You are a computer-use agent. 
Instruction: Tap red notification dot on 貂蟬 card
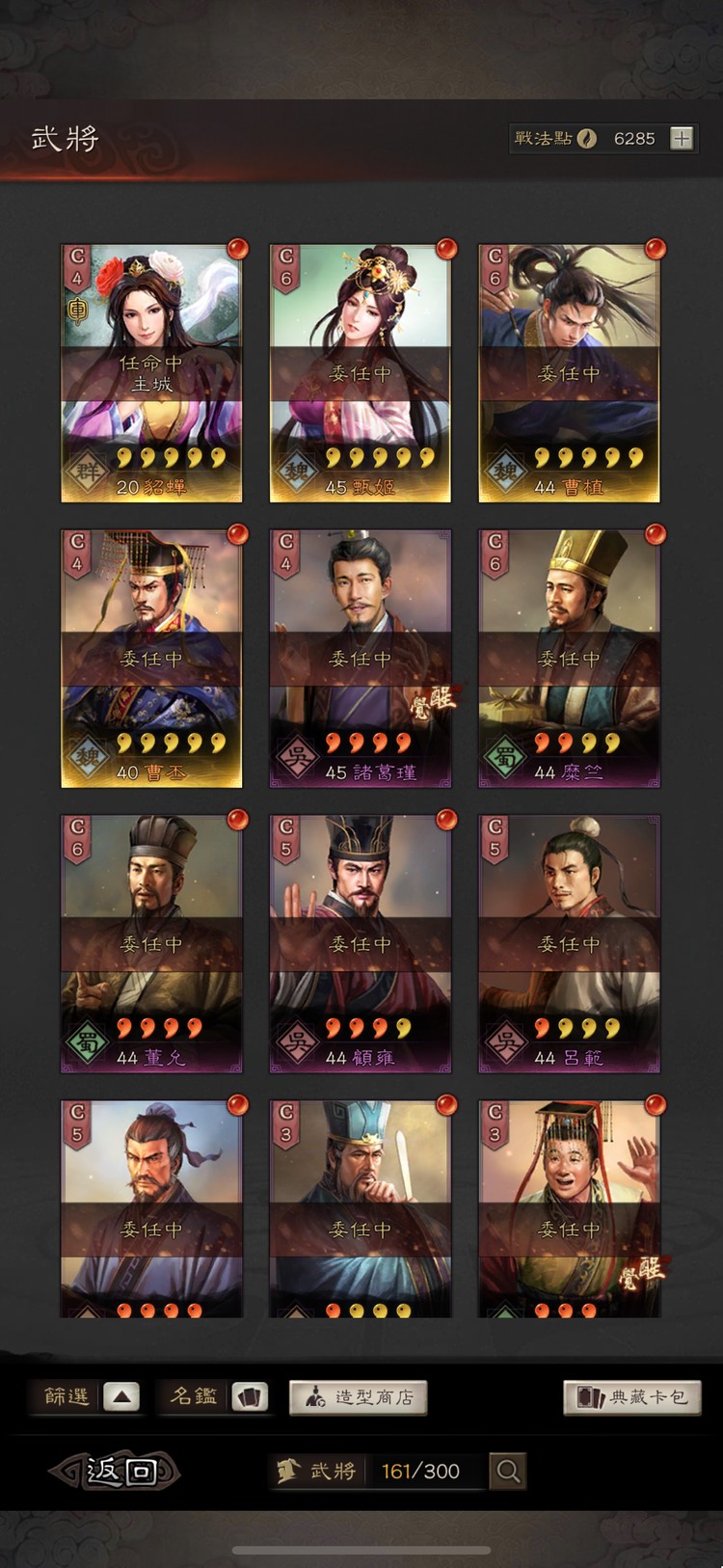click(x=237, y=249)
